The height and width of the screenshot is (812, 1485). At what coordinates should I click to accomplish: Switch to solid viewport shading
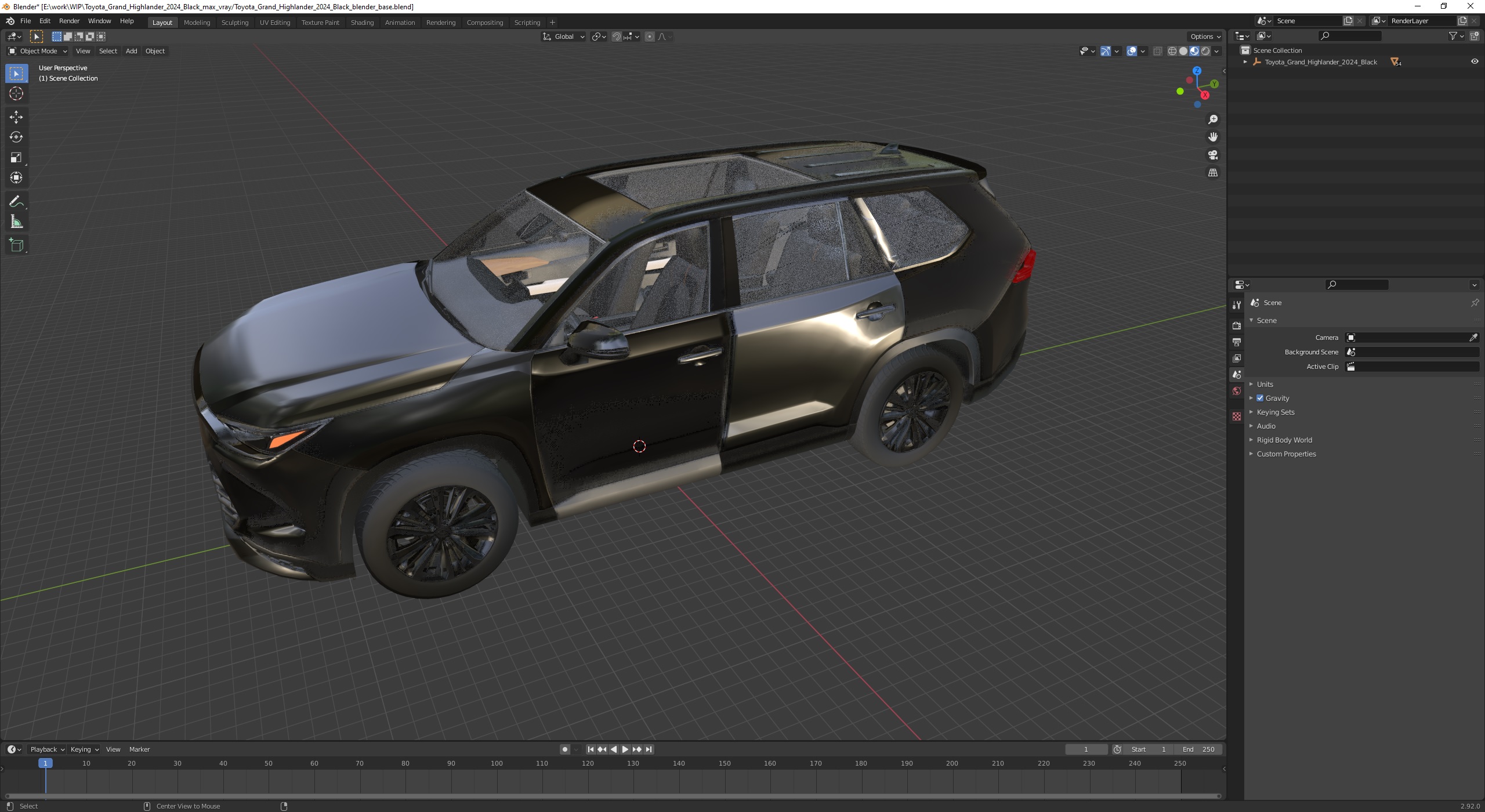coord(1183,51)
